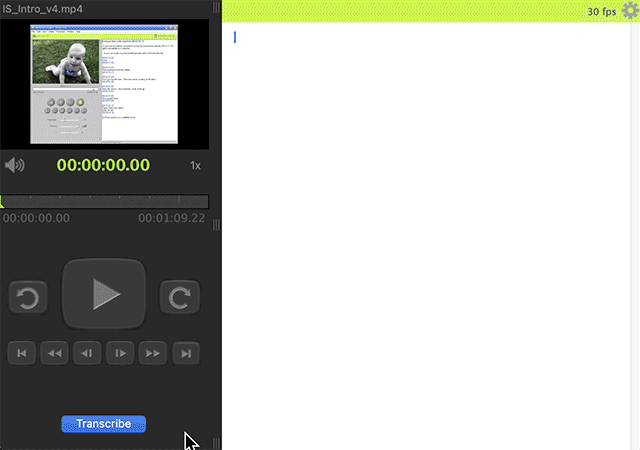Click the green current timecode display
The height and width of the screenshot is (450, 640).
tap(103, 165)
